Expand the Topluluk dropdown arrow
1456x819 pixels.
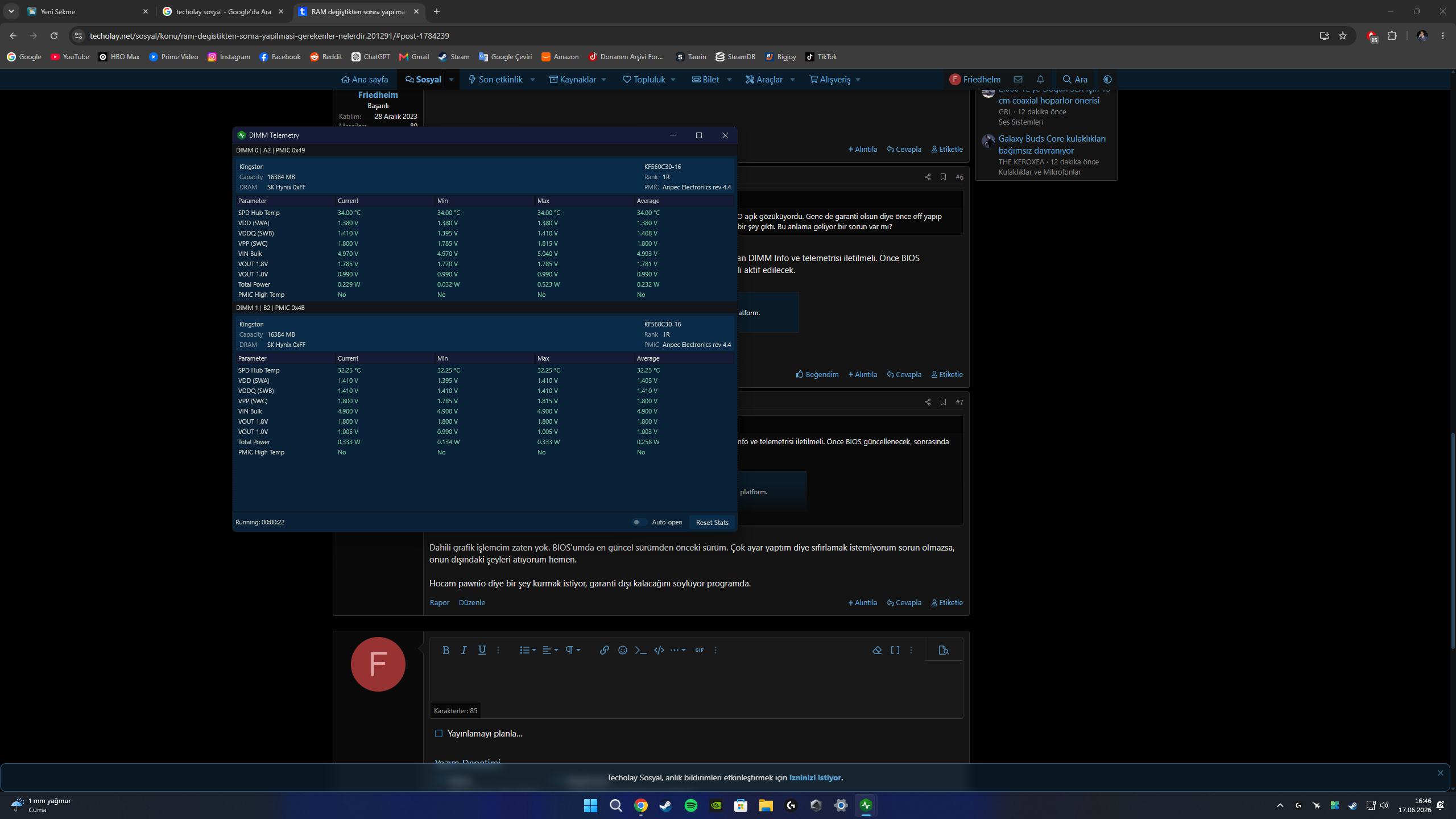[x=673, y=80]
